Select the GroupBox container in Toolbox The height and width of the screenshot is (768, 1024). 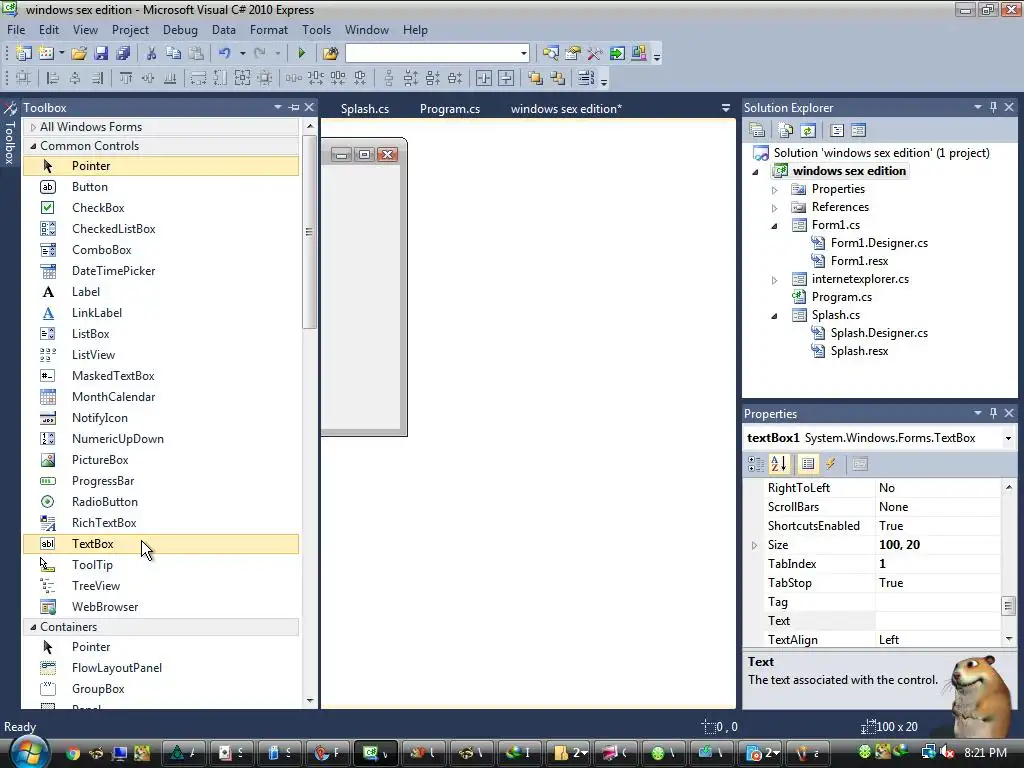(161, 689)
